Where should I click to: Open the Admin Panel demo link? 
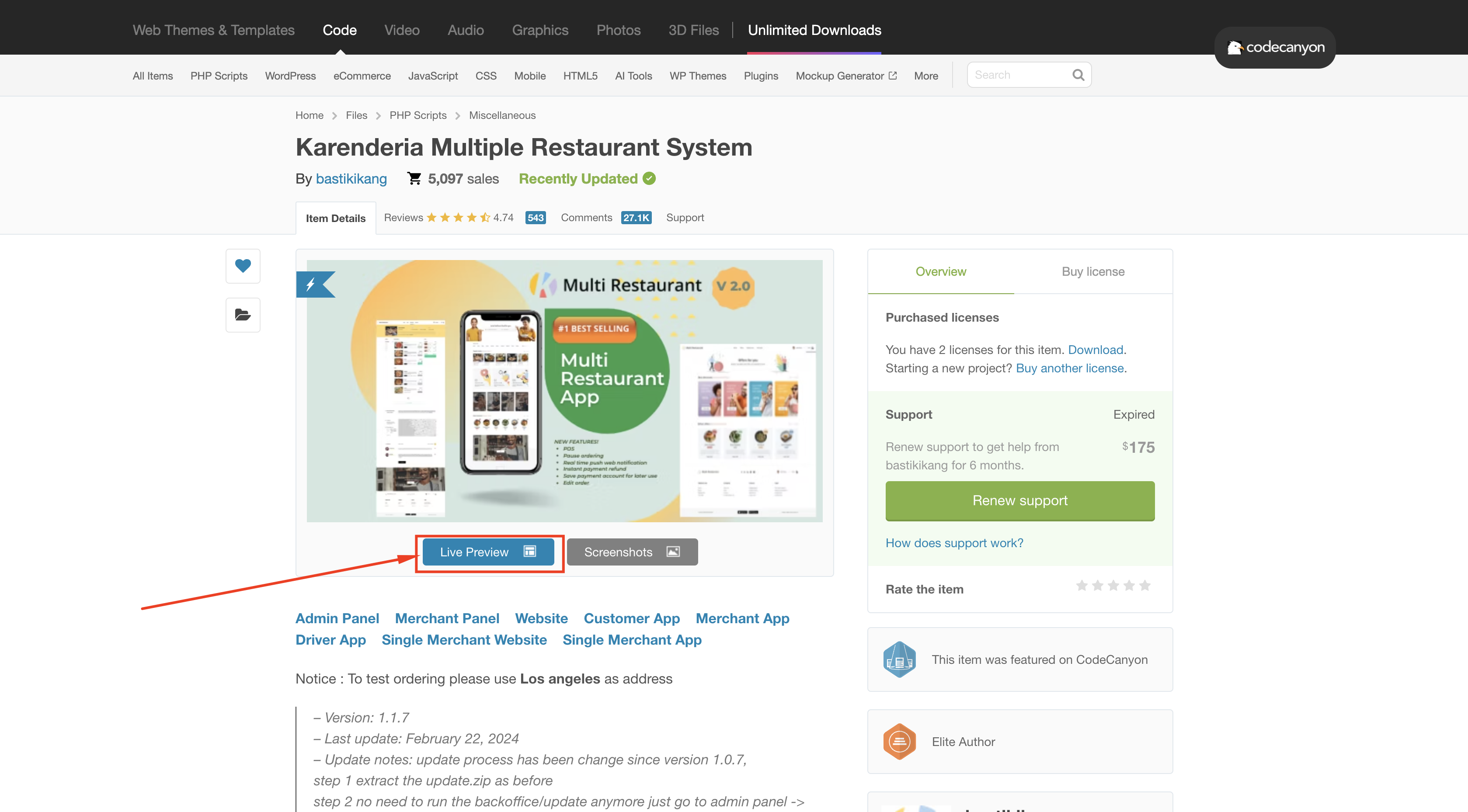coord(337,618)
